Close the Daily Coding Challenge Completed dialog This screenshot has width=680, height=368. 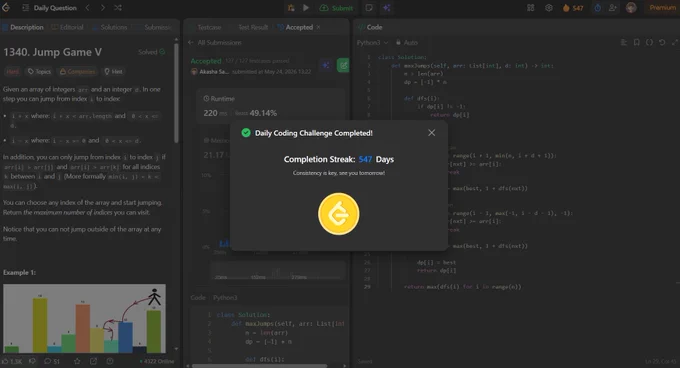click(x=431, y=133)
